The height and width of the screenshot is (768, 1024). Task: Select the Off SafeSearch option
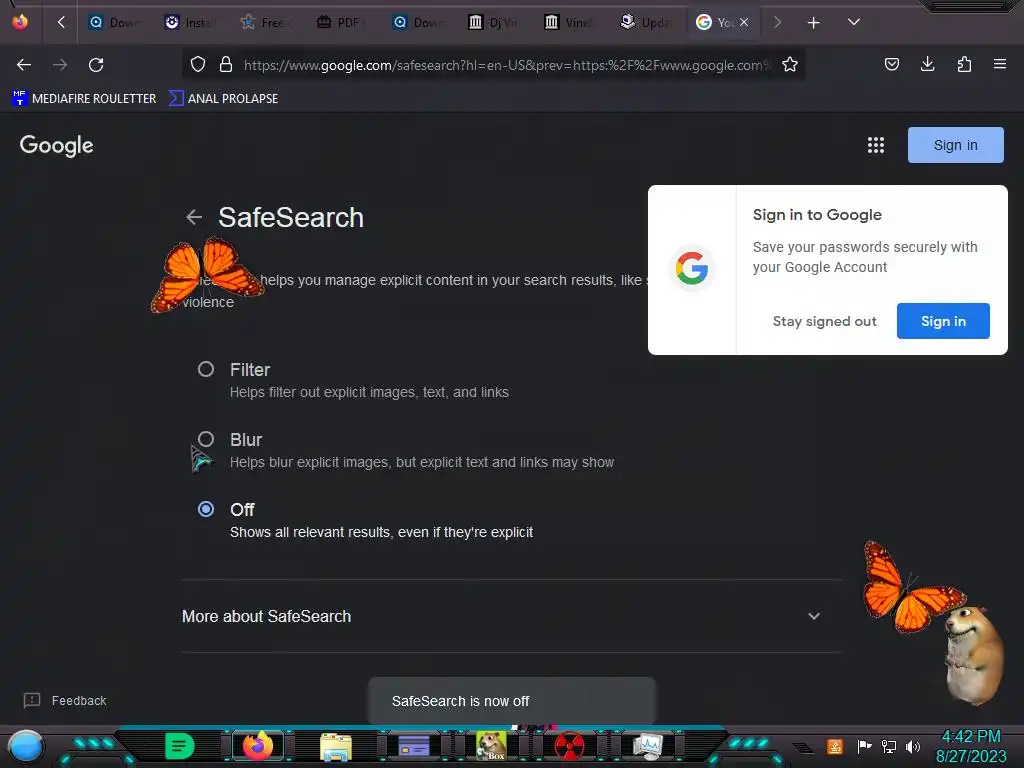click(206, 509)
